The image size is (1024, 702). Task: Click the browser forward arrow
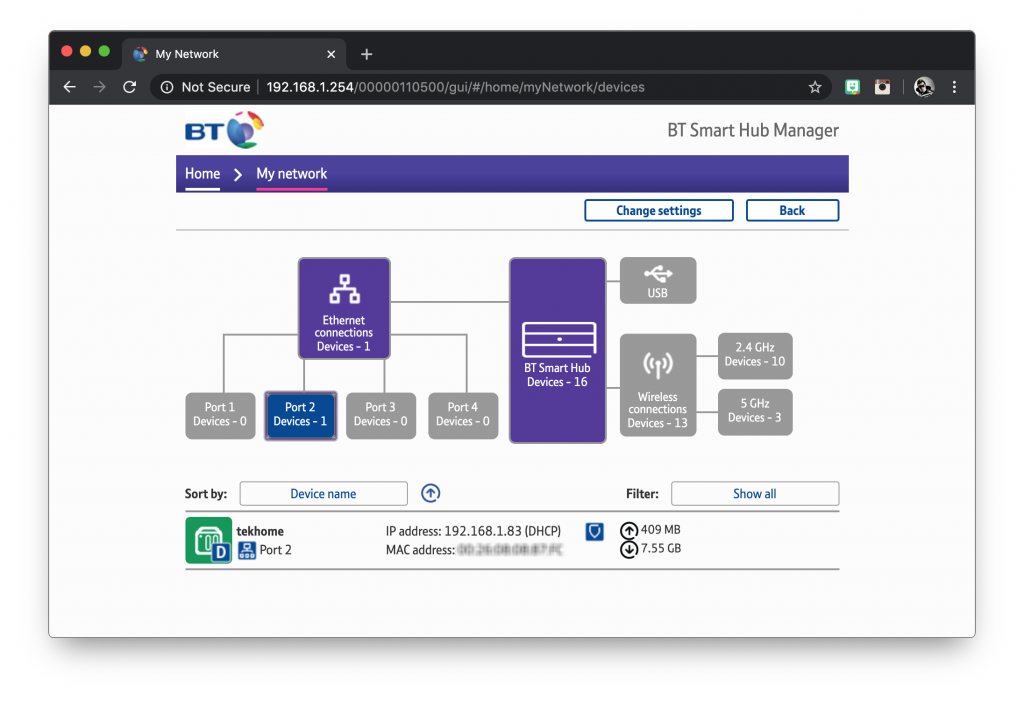point(99,87)
